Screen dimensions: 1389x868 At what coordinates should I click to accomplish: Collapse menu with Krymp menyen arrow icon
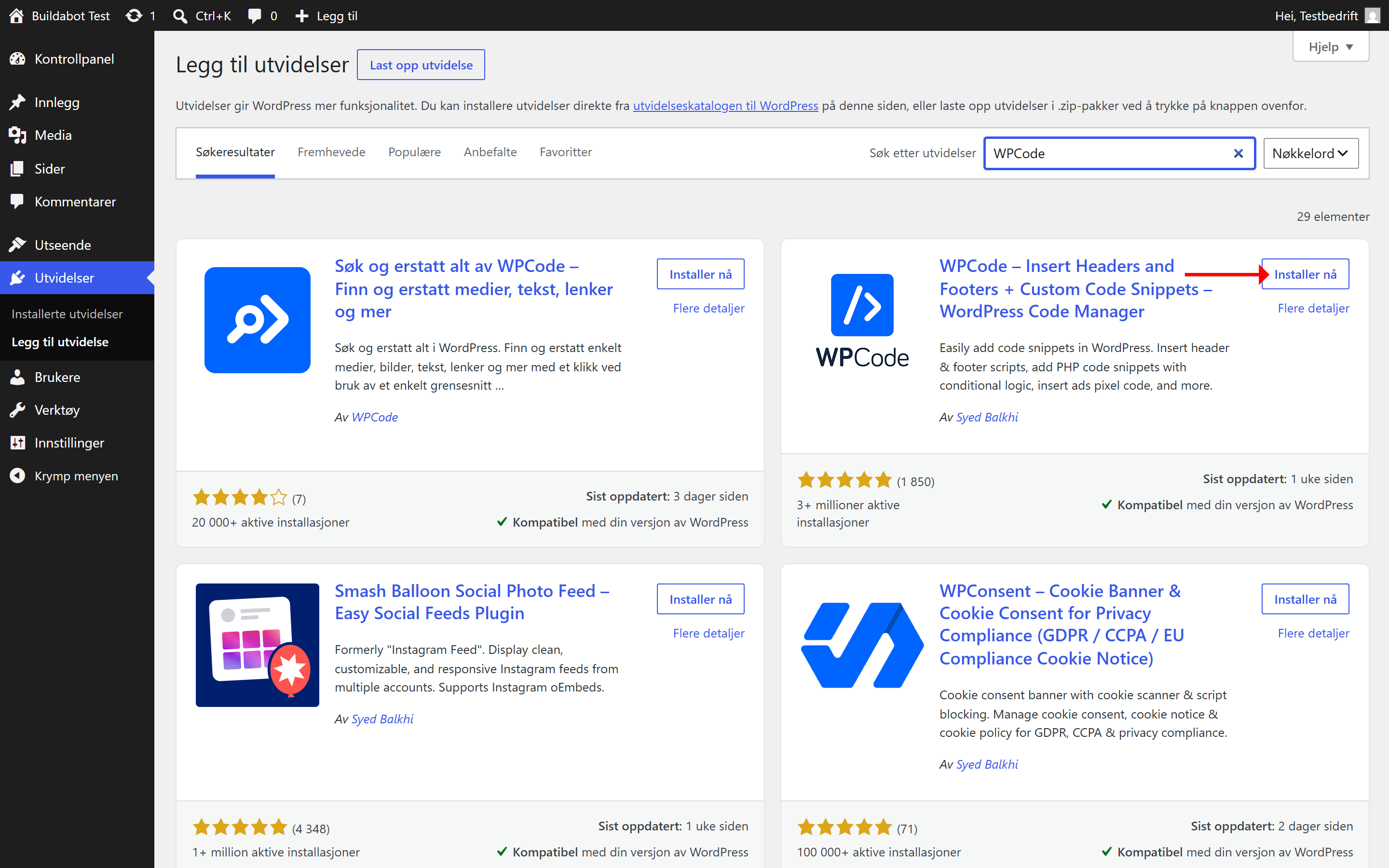pyautogui.click(x=17, y=476)
